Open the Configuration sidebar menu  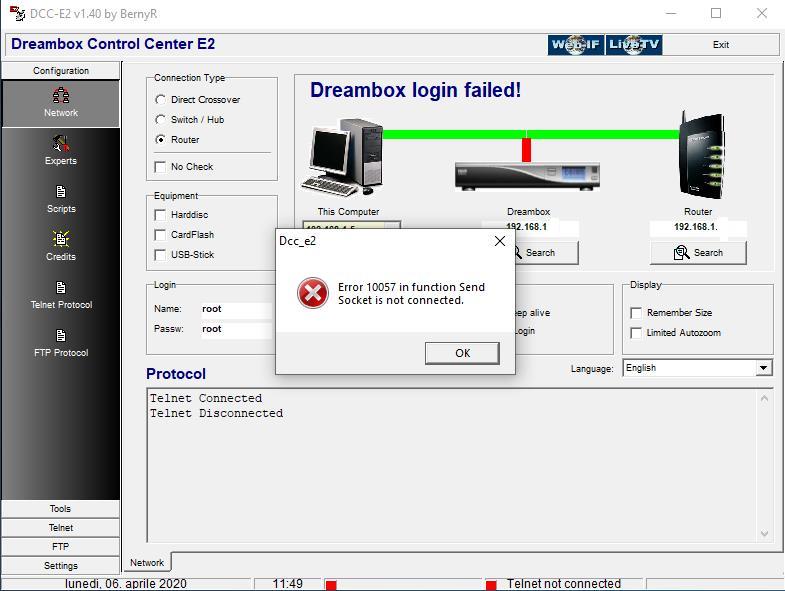61,71
